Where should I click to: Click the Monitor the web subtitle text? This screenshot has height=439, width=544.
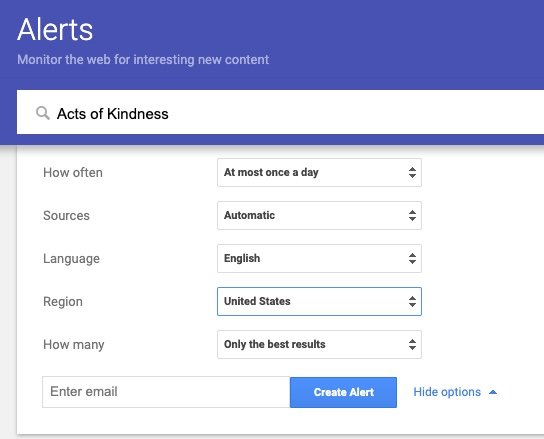[x=143, y=60]
